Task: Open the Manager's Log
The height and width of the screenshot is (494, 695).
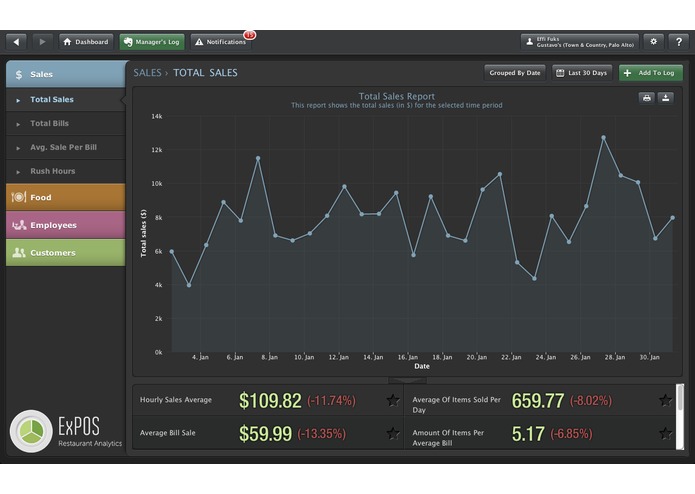Action: [152, 42]
